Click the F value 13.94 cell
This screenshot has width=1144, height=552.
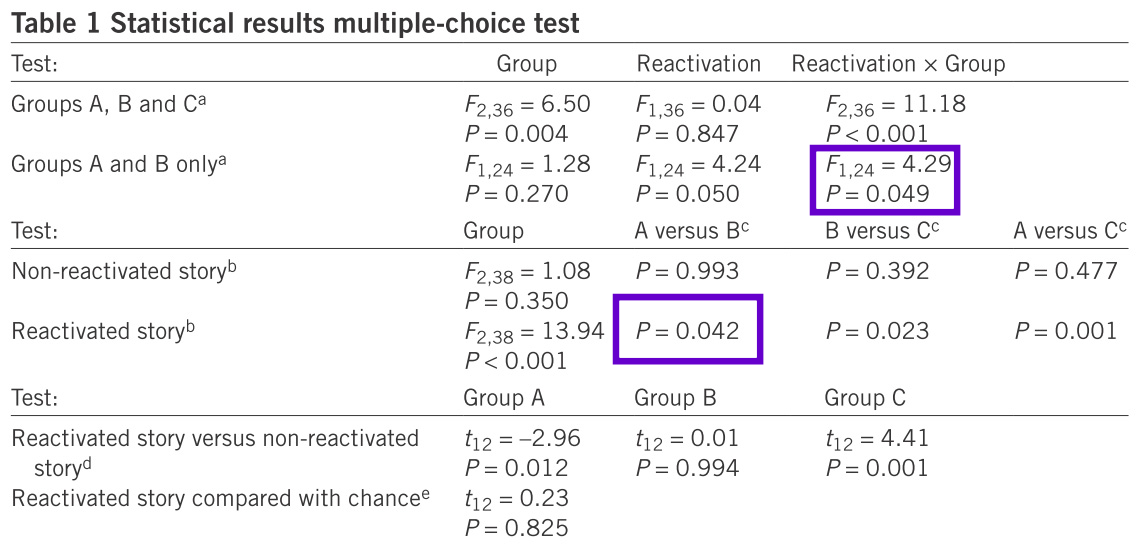click(x=533, y=331)
